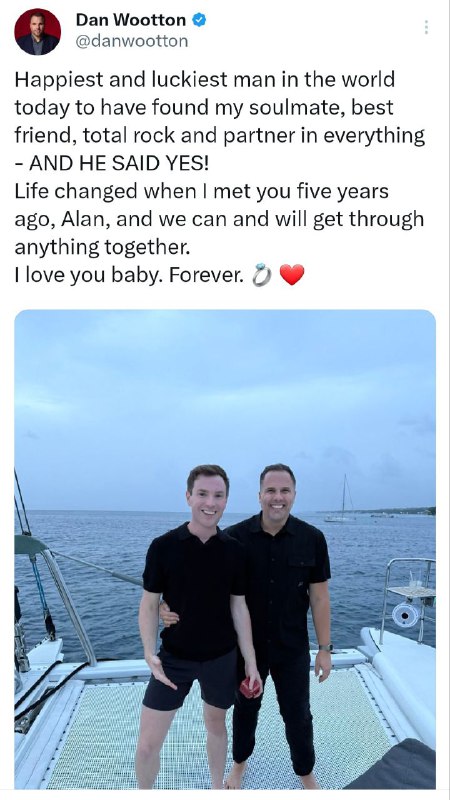Screen dimensions: 450x800
Task: Click the wristwatch on the man's arm
Action: click(x=326, y=647)
